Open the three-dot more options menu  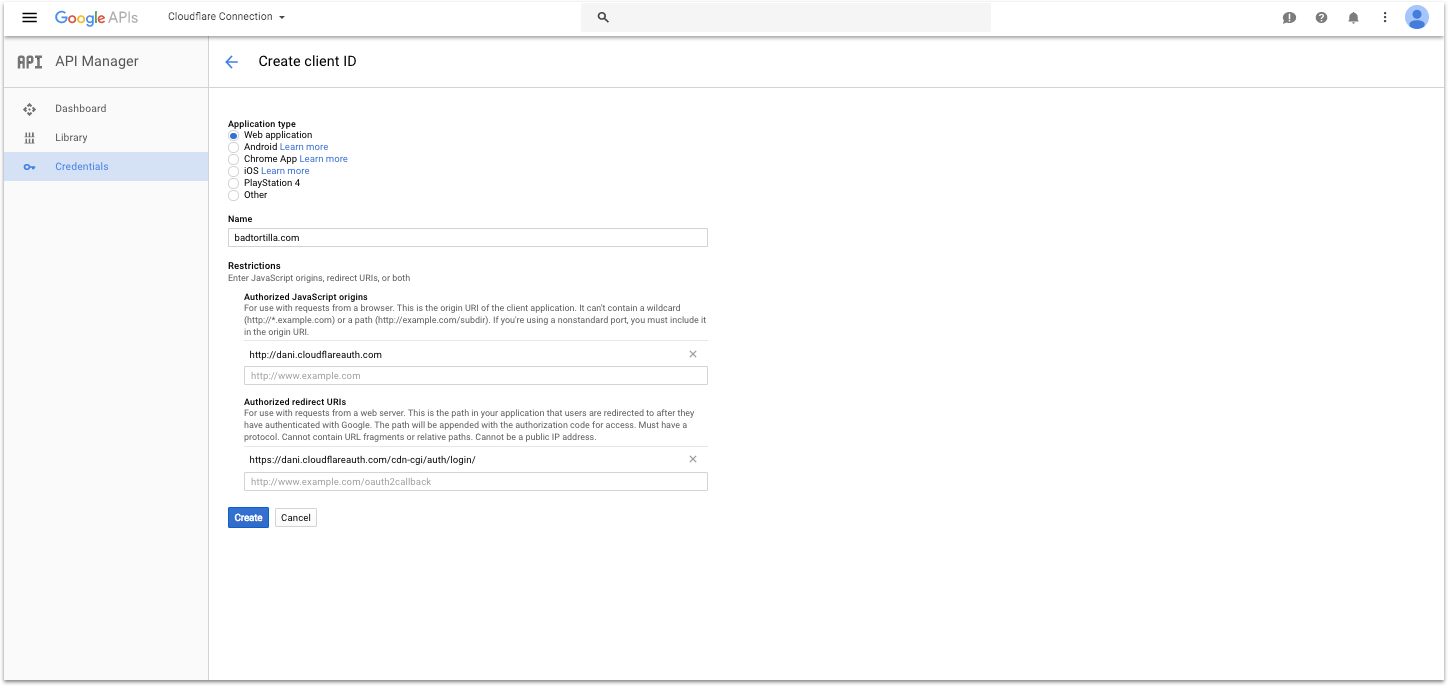pos(1385,17)
